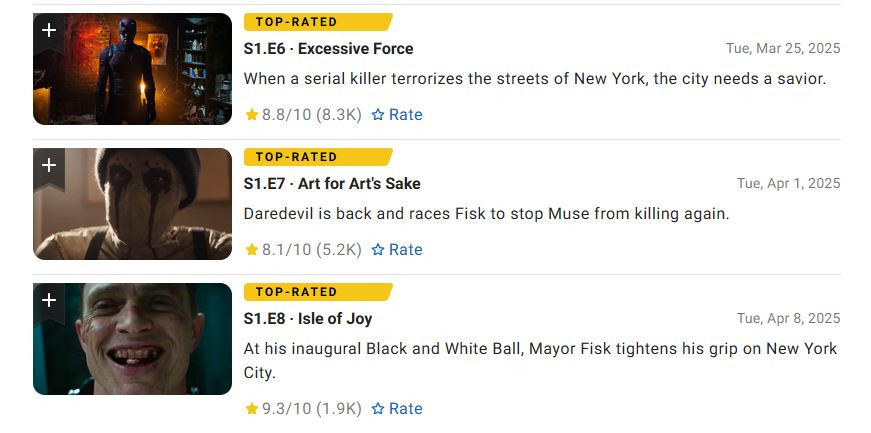Add Excessive Force to watchlist with plus ribbon
The width and height of the screenshot is (871, 433).
pyautogui.click(x=49, y=33)
